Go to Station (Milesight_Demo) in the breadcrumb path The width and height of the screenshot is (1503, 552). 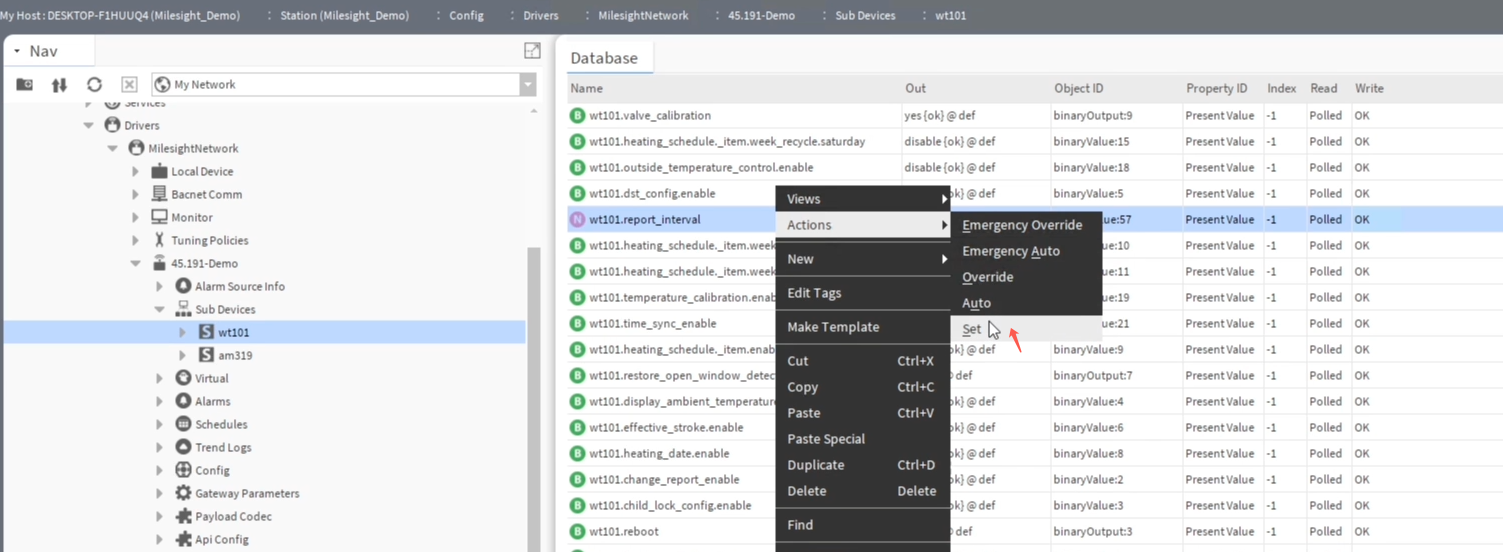pos(344,16)
